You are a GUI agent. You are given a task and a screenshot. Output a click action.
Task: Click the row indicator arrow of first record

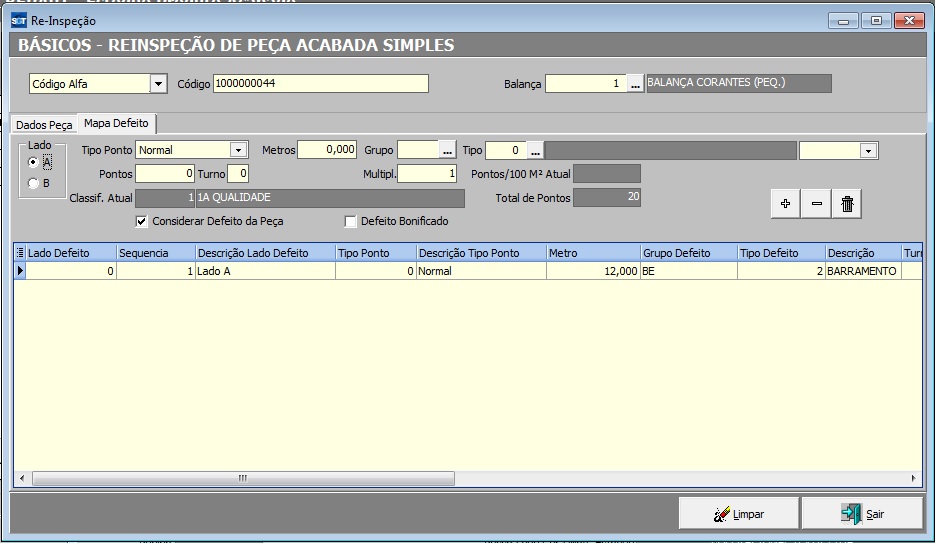[20, 271]
